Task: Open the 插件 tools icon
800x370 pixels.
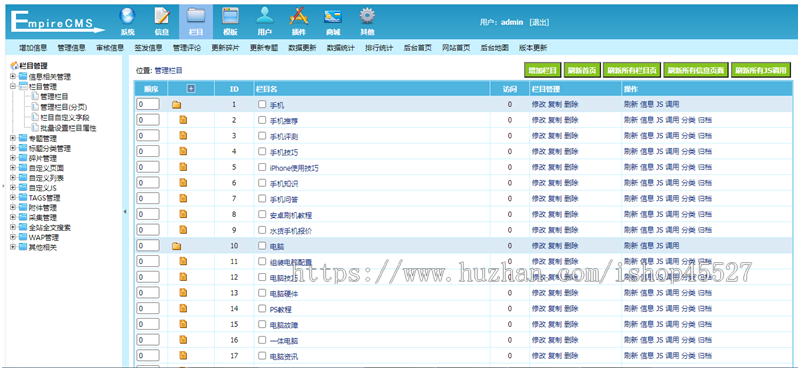Action: [298, 16]
